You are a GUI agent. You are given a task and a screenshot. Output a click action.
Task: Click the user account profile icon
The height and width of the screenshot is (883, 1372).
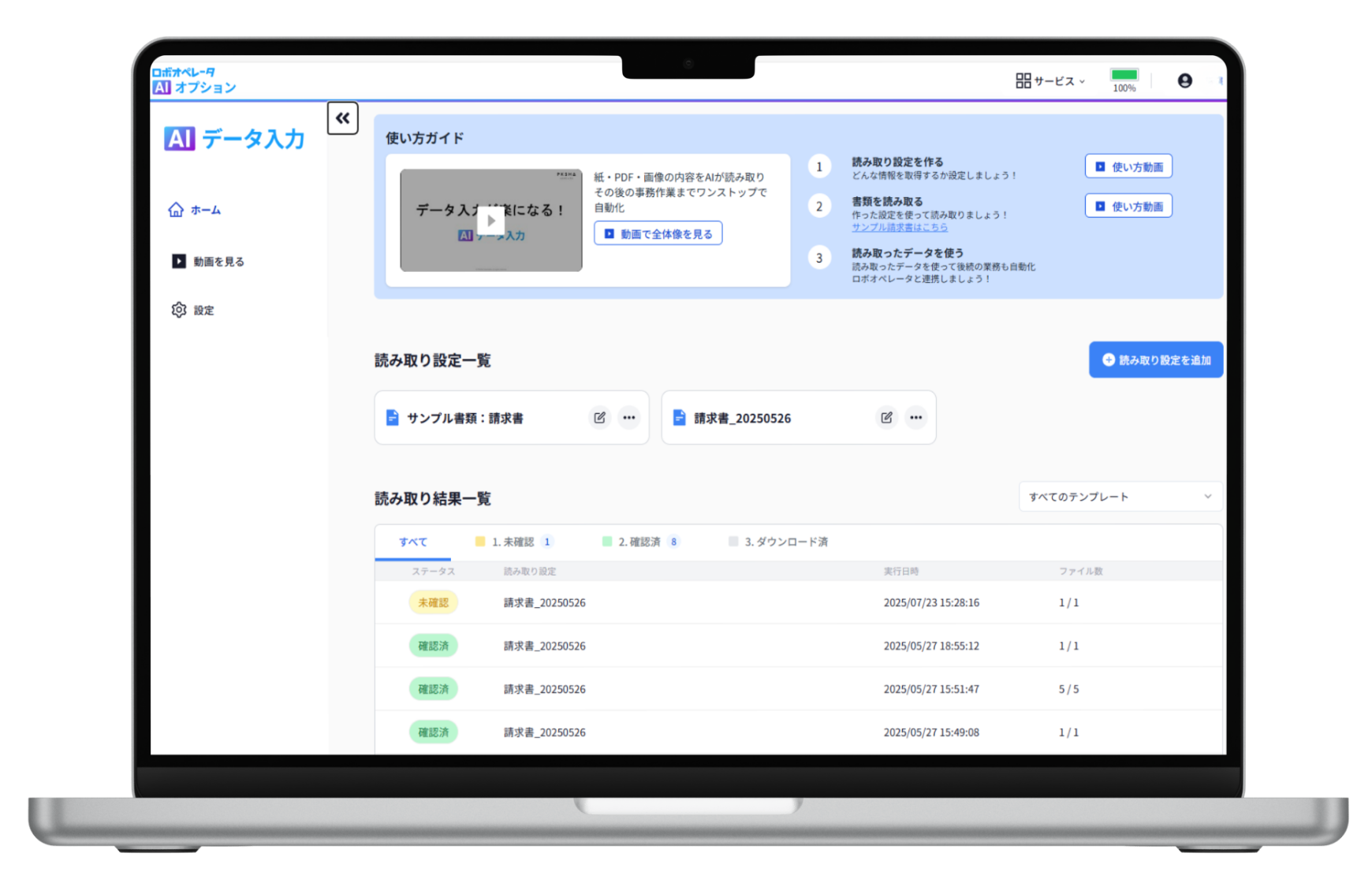tap(1184, 80)
